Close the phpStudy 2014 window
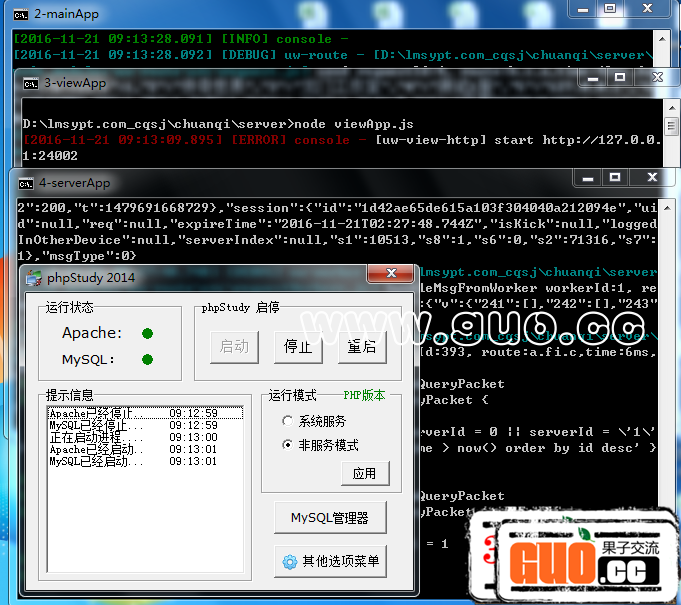Image resolution: width=681 pixels, height=605 pixels. point(390,273)
